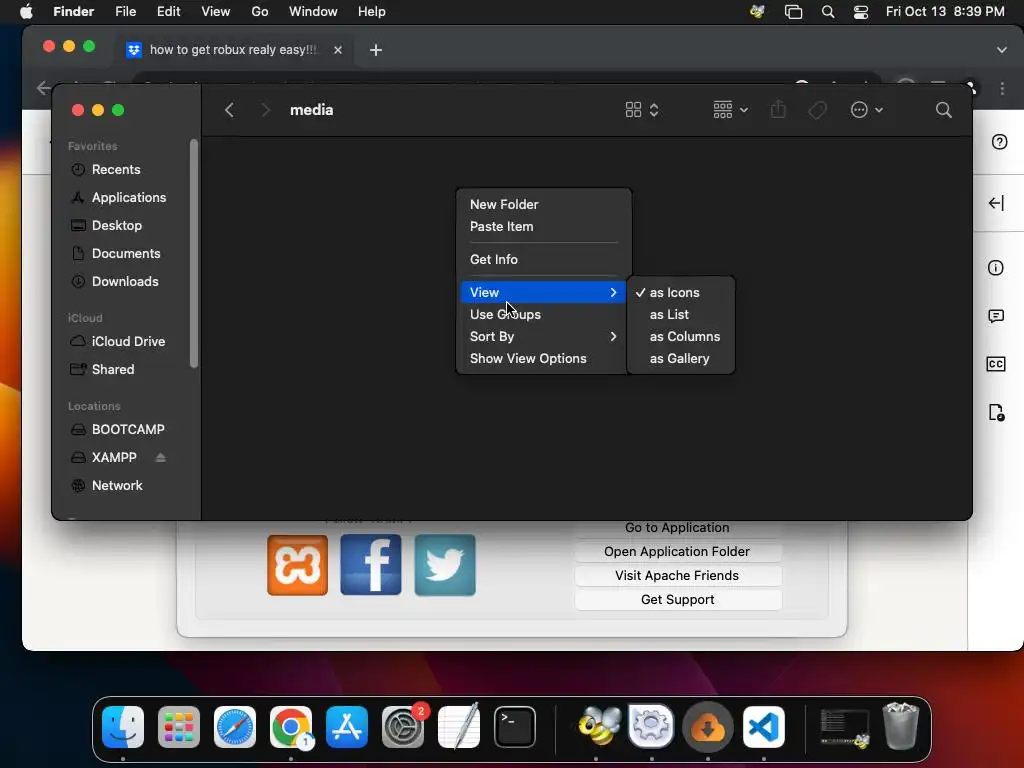Image resolution: width=1024 pixels, height=768 pixels.
Task: Open Control Center in menu bar
Action: (x=861, y=11)
